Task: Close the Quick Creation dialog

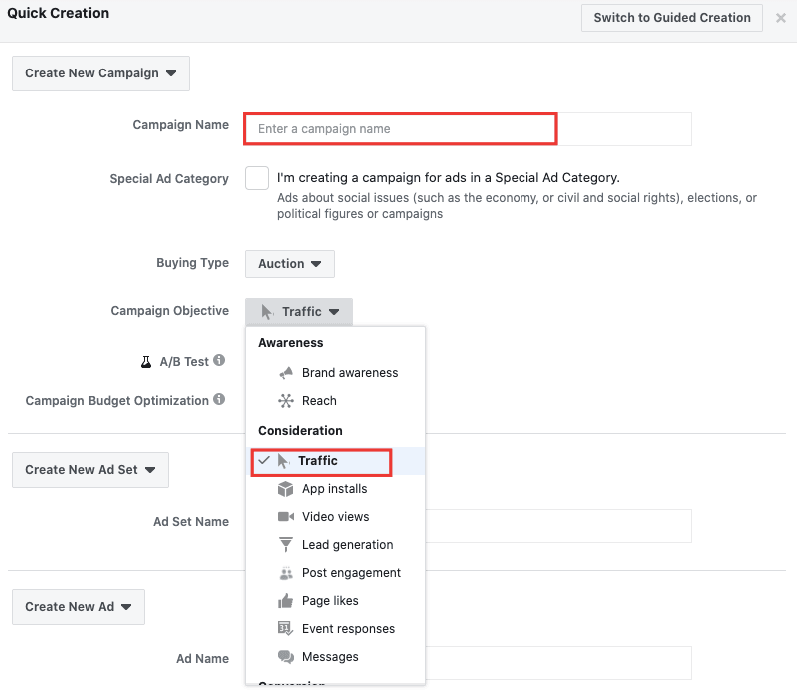Action: 781,18
